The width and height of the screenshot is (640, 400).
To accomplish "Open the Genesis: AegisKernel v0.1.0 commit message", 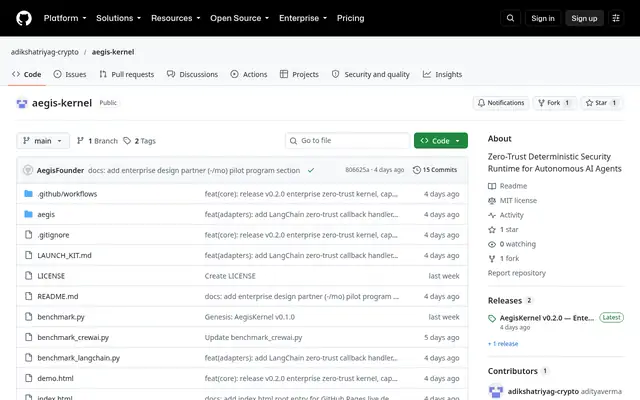I will pyautogui.click(x=249, y=317).
